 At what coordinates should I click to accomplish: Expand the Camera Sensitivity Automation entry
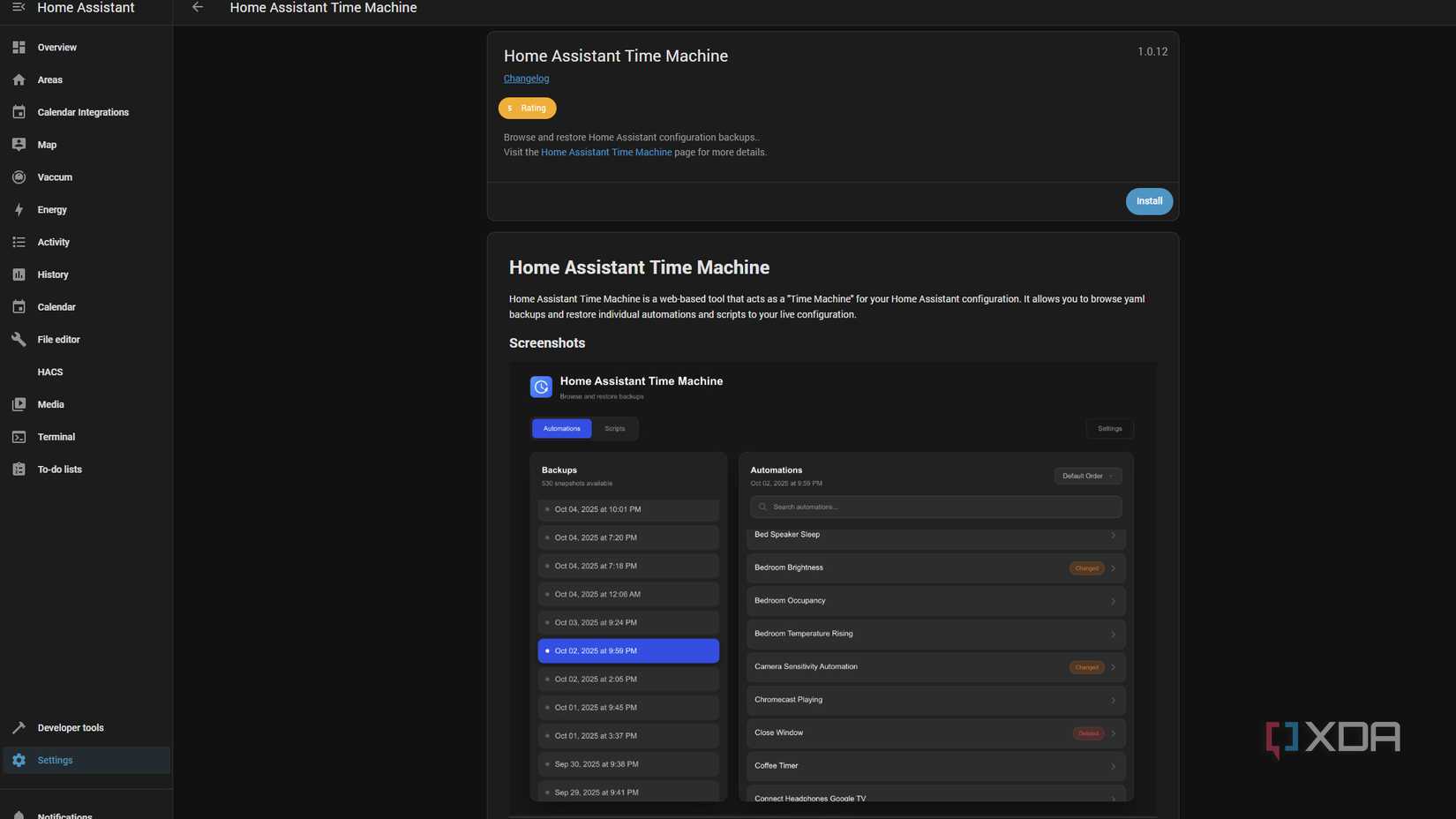(934, 666)
